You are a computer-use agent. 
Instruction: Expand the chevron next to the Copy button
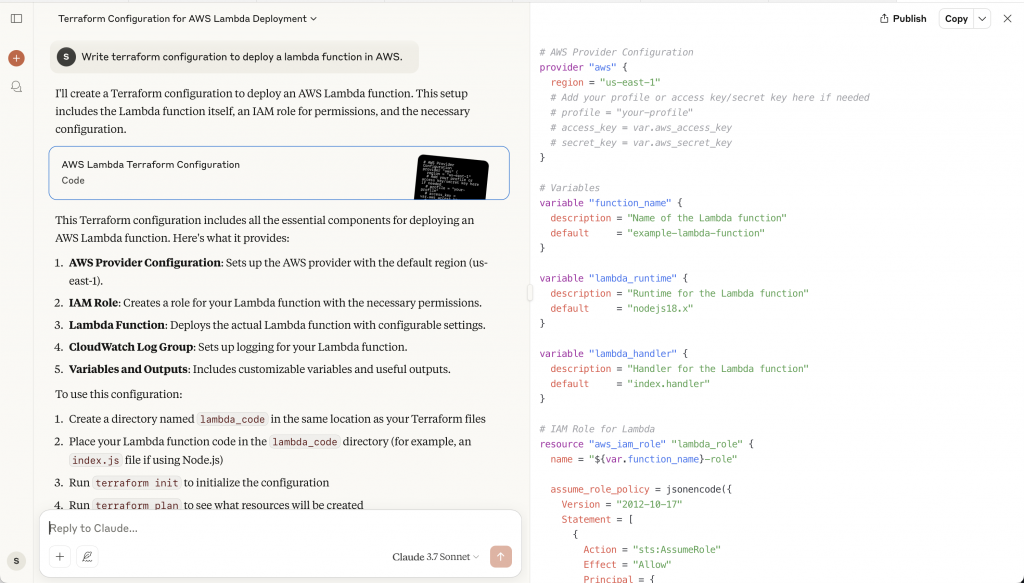pyautogui.click(x=982, y=19)
